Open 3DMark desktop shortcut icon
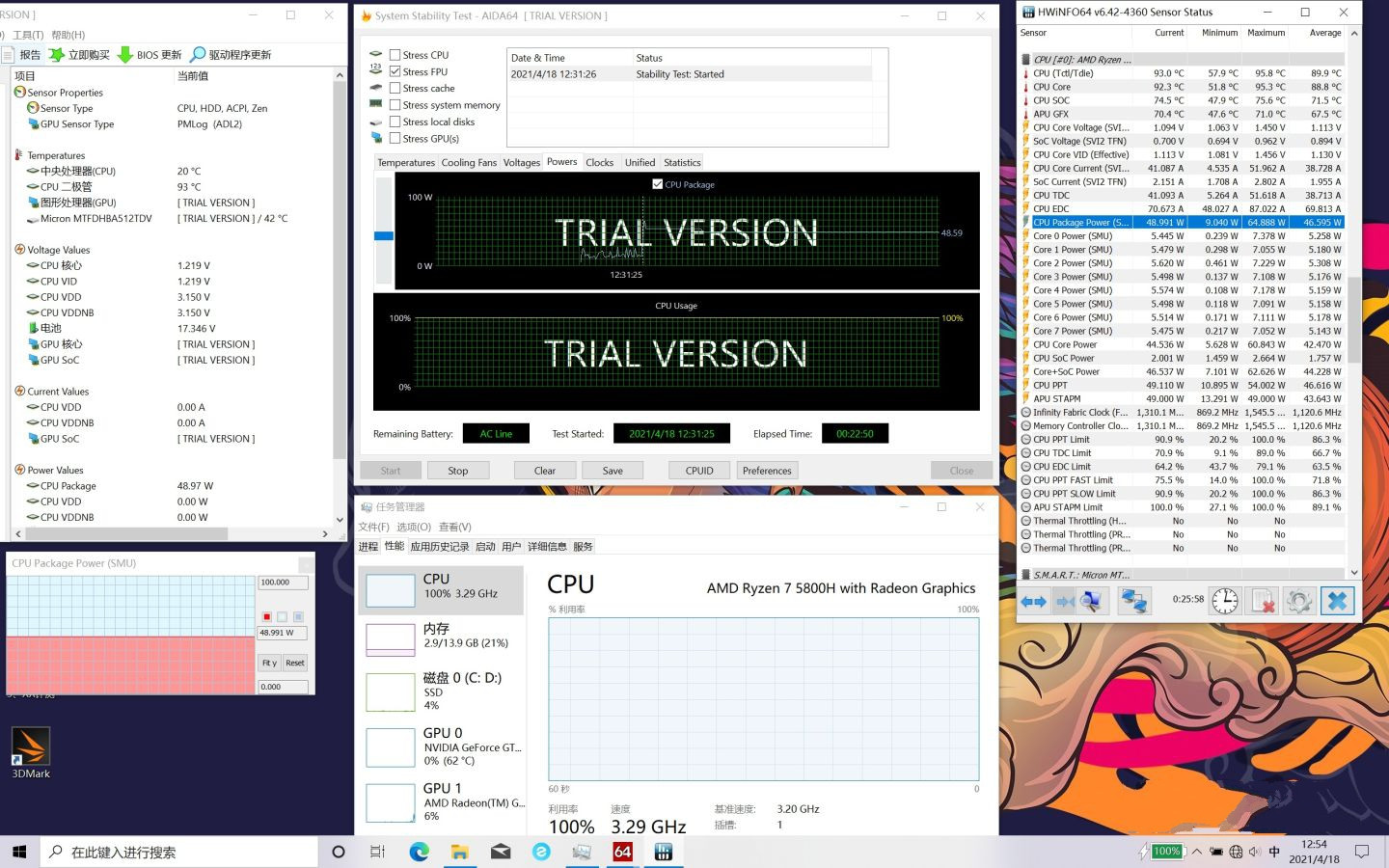Screen dimensions: 1389x868 [x=31, y=754]
